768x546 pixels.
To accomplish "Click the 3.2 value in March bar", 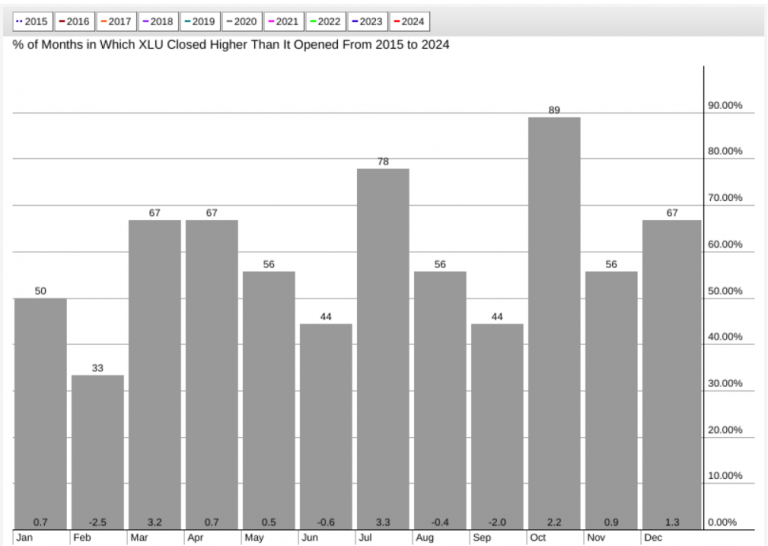I will click(155, 522).
